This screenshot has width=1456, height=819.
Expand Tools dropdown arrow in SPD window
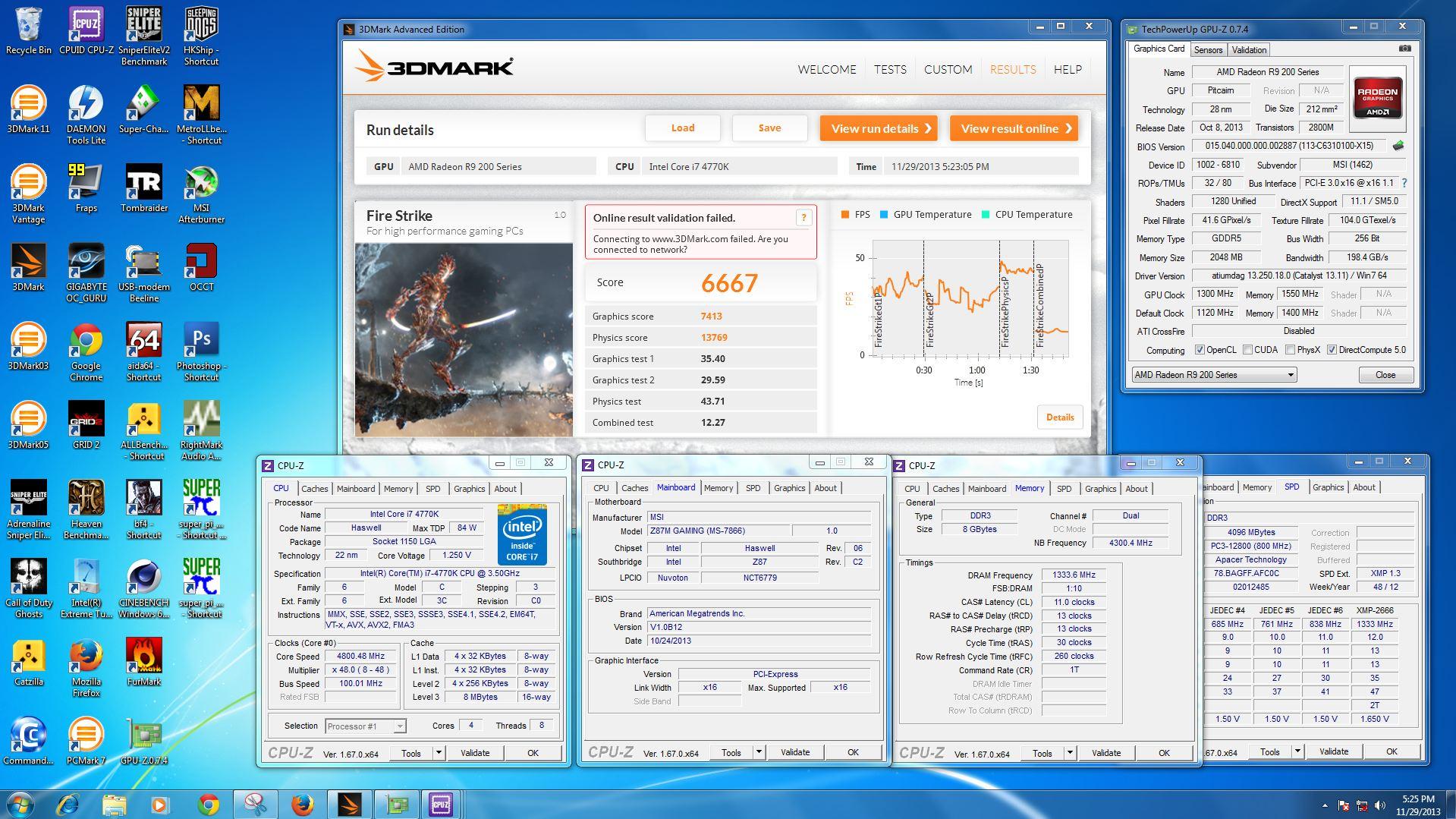click(1297, 751)
